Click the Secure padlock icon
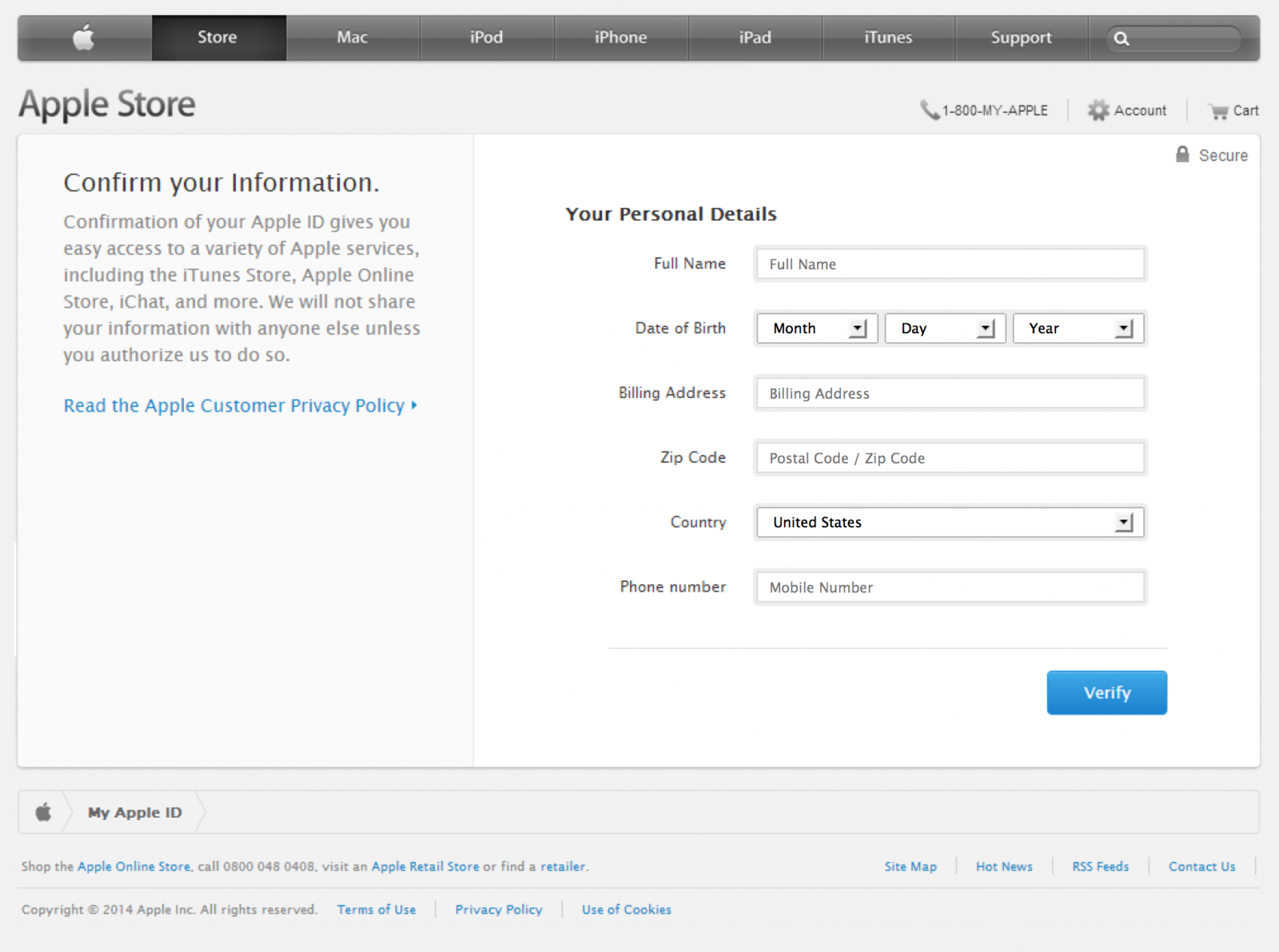 (x=1182, y=154)
